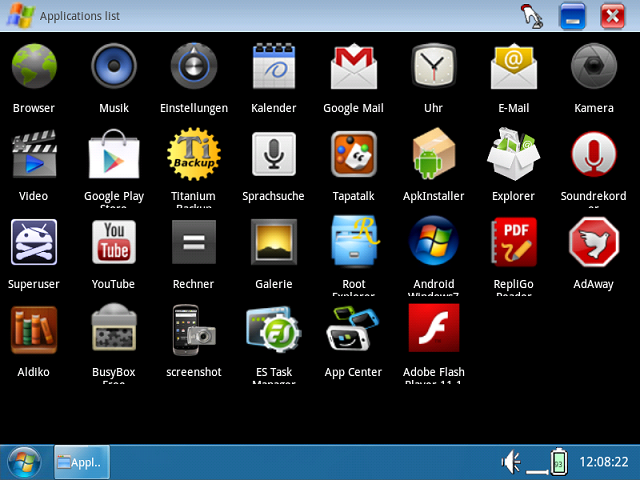Open the Kalender app
Viewport: 640px width, 480px height.
pyautogui.click(x=274, y=66)
